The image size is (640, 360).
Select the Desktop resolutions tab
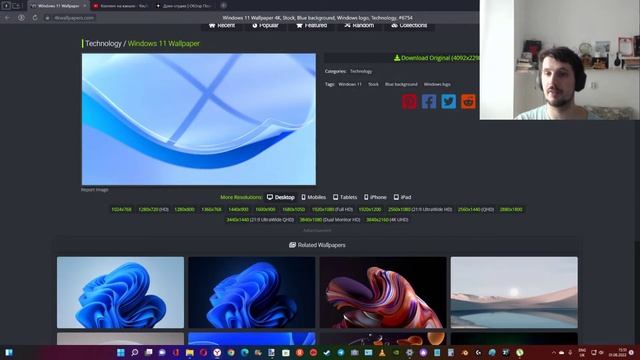[x=280, y=197]
